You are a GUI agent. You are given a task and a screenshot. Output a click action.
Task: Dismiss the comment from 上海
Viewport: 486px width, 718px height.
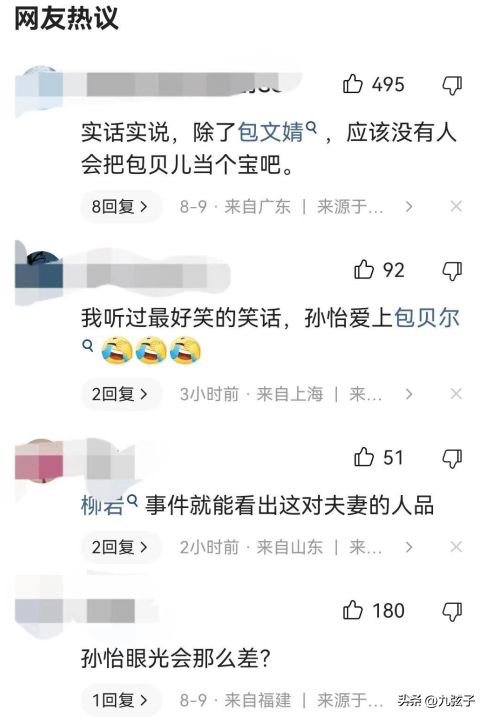point(456,394)
